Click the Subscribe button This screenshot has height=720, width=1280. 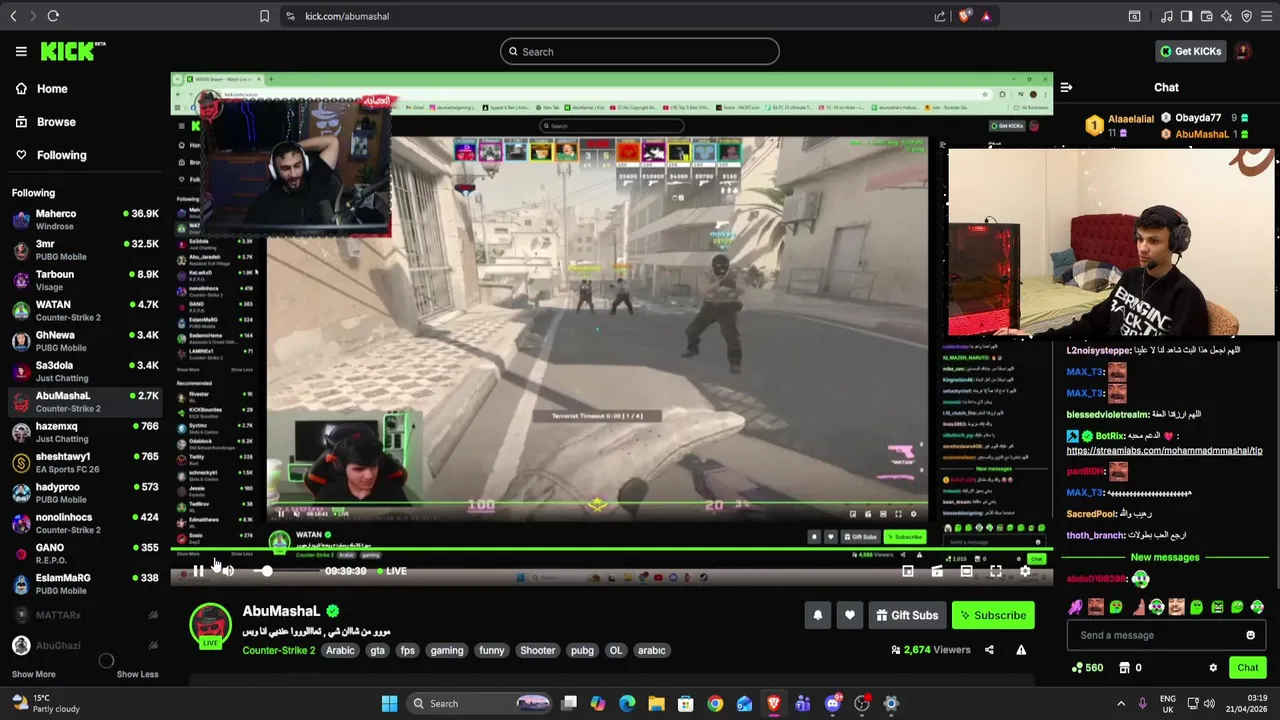993,615
